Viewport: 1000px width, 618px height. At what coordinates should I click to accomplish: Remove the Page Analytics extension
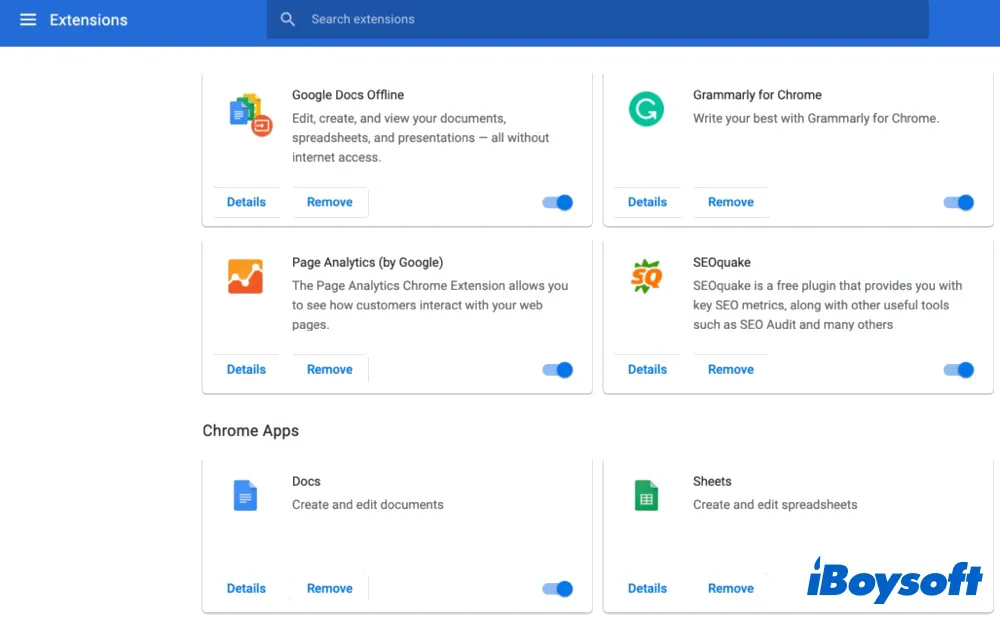(x=329, y=370)
